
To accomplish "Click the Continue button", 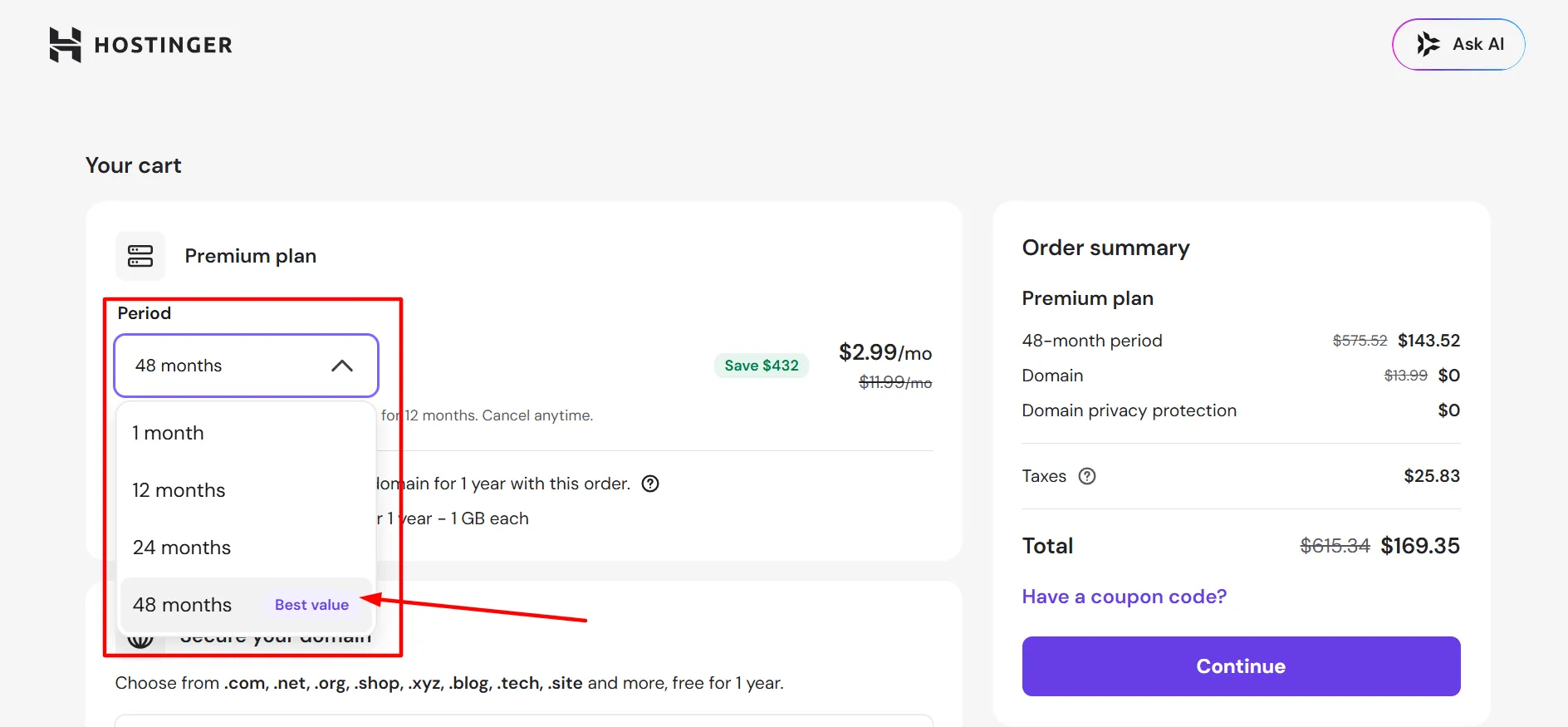I will (x=1241, y=666).
